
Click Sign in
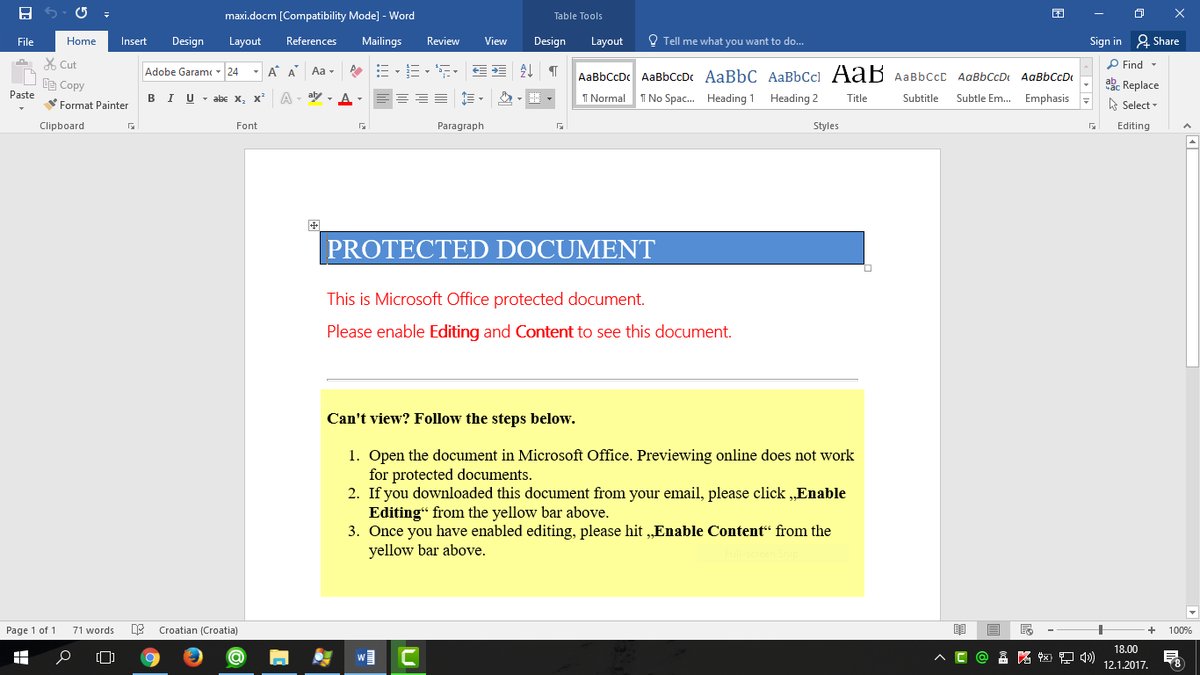1105,41
